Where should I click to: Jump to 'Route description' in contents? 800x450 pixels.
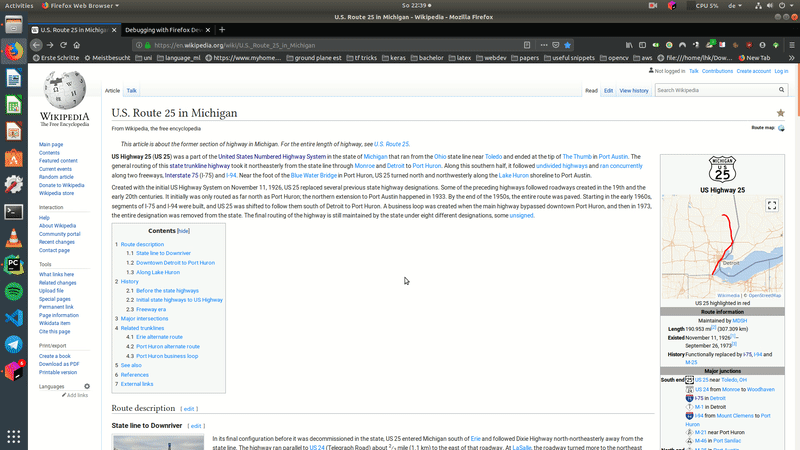142,244
